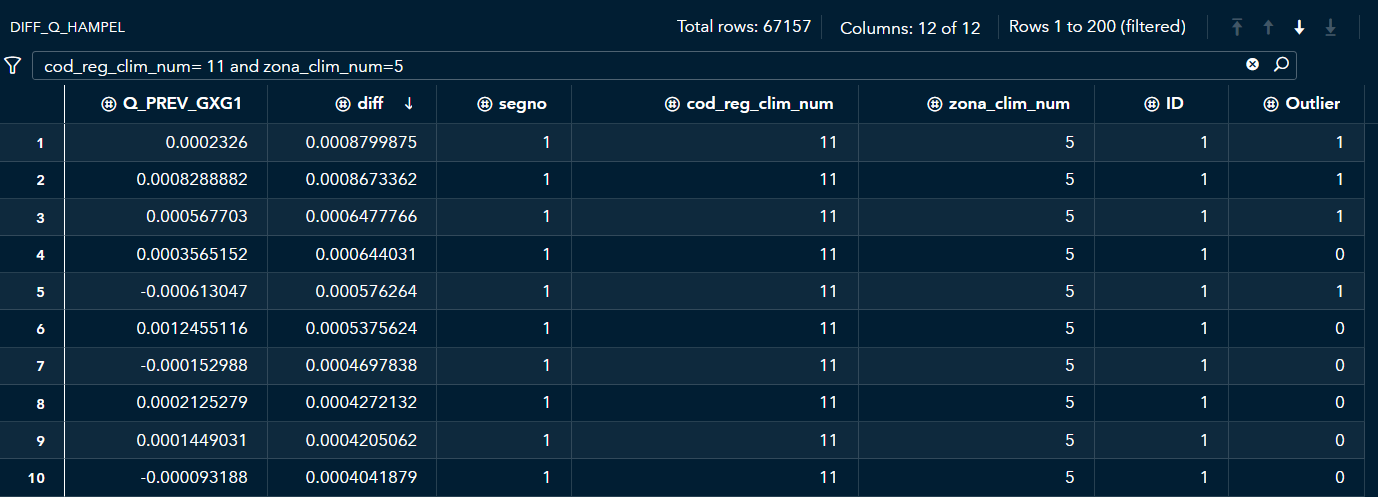Click inside the filter expression field
The width and height of the screenshot is (1378, 497).
(x=600, y=66)
